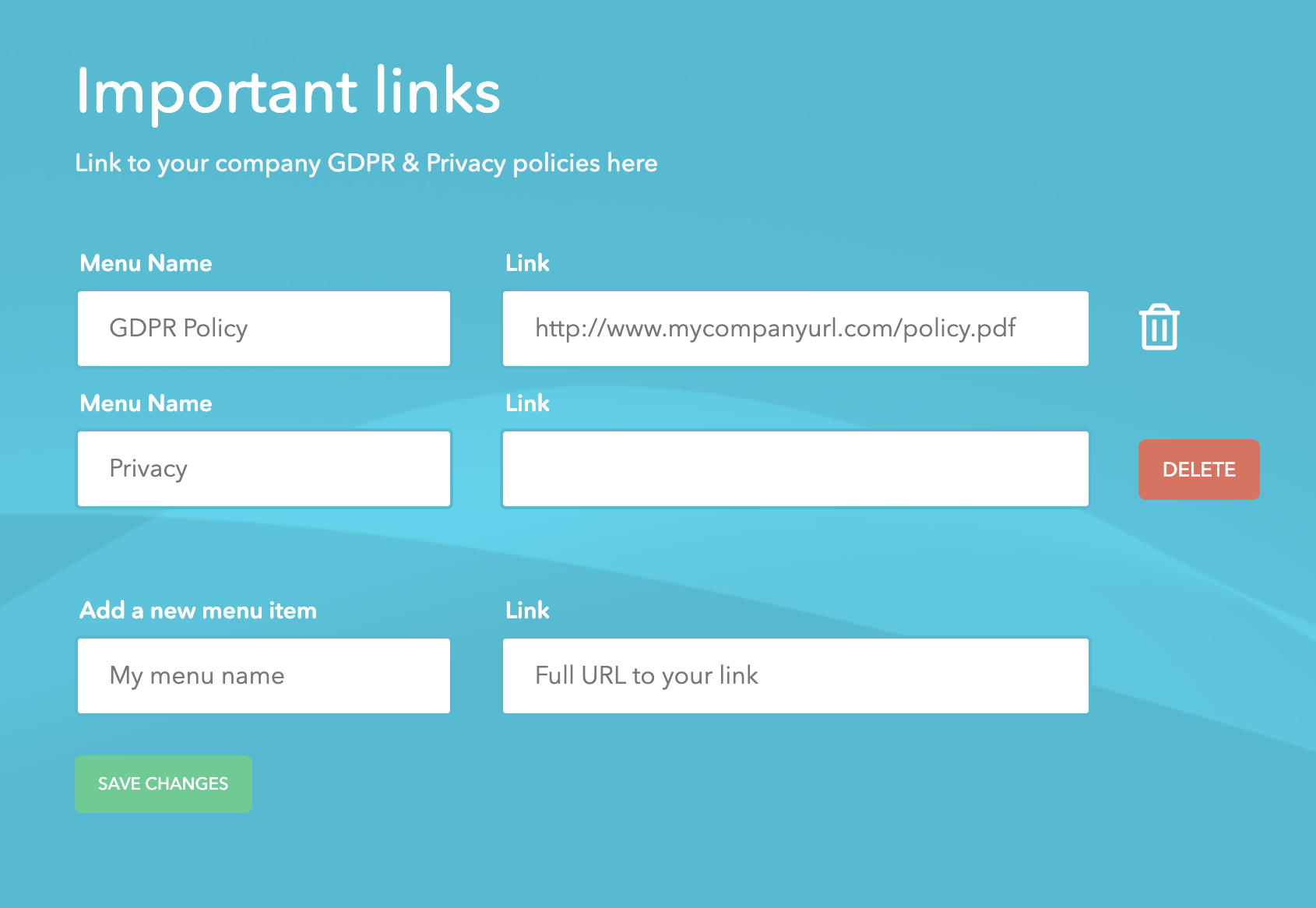Click the Link label above the empty field

click(x=527, y=403)
